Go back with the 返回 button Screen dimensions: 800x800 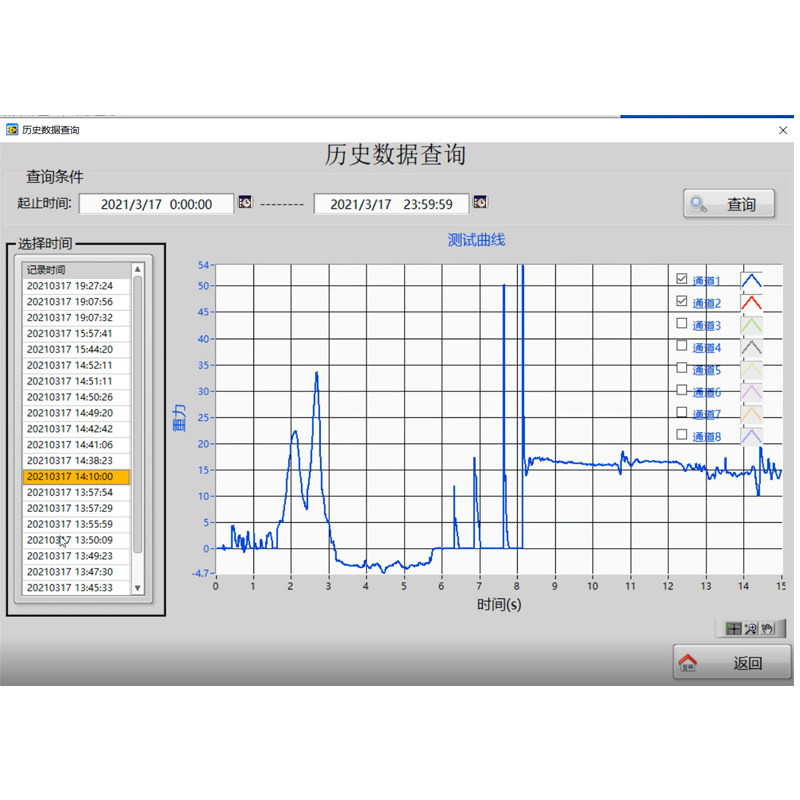[732, 662]
